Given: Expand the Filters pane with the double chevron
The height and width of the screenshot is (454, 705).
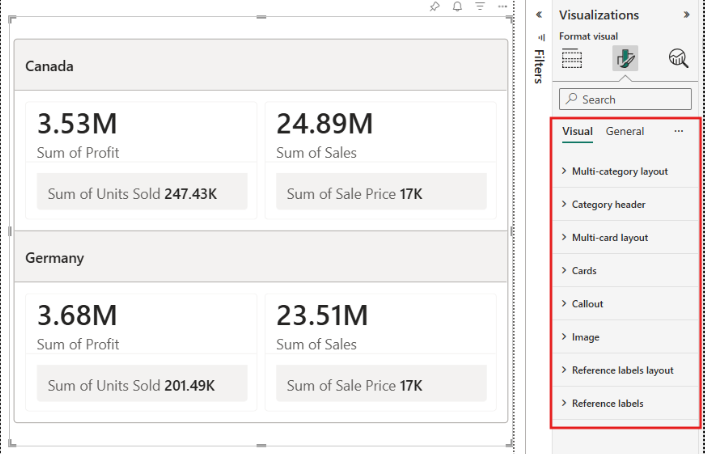Looking at the screenshot, I should pyautogui.click(x=539, y=15).
